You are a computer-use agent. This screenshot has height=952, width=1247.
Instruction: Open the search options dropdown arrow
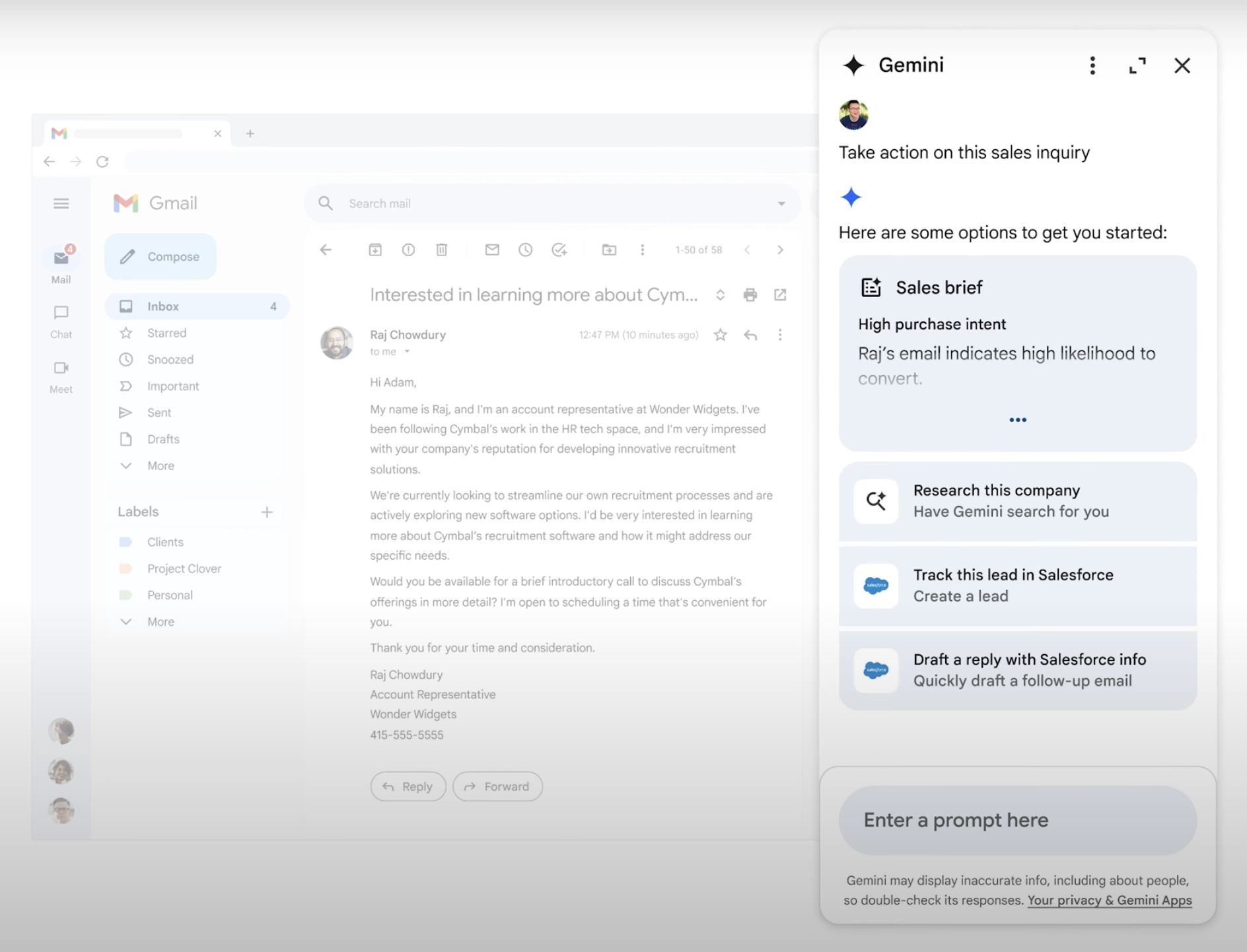[x=781, y=203]
